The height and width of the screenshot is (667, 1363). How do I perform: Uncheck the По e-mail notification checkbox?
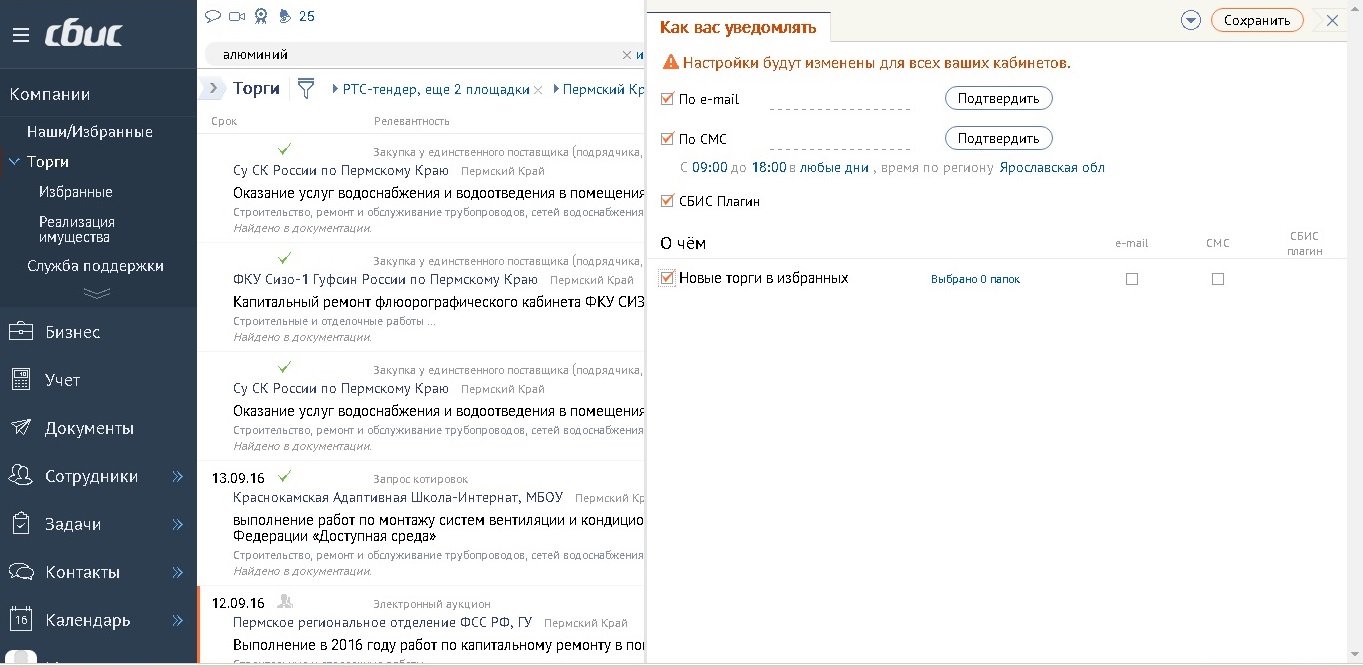tap(666, 99)
